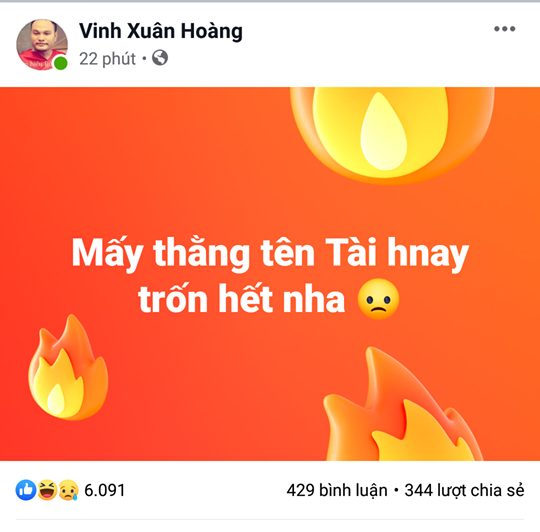Click the big flame at top right
This screenshot has width=540, height=532.
(x=393, y=133)
